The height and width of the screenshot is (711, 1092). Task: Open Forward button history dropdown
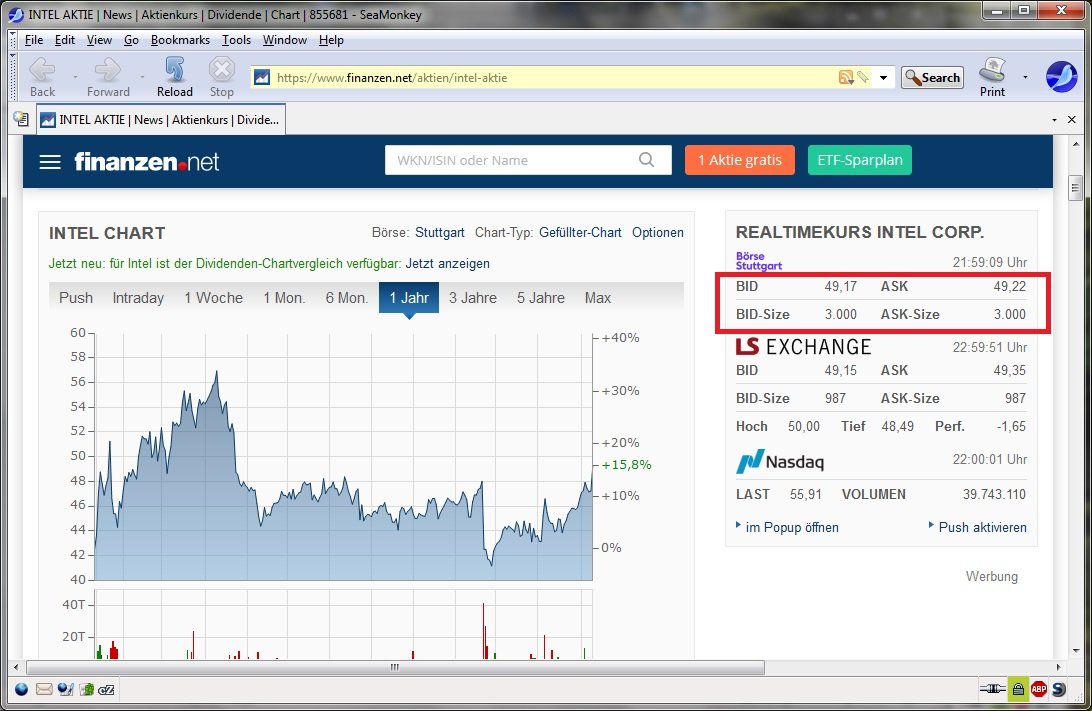[x=141, y=77]
